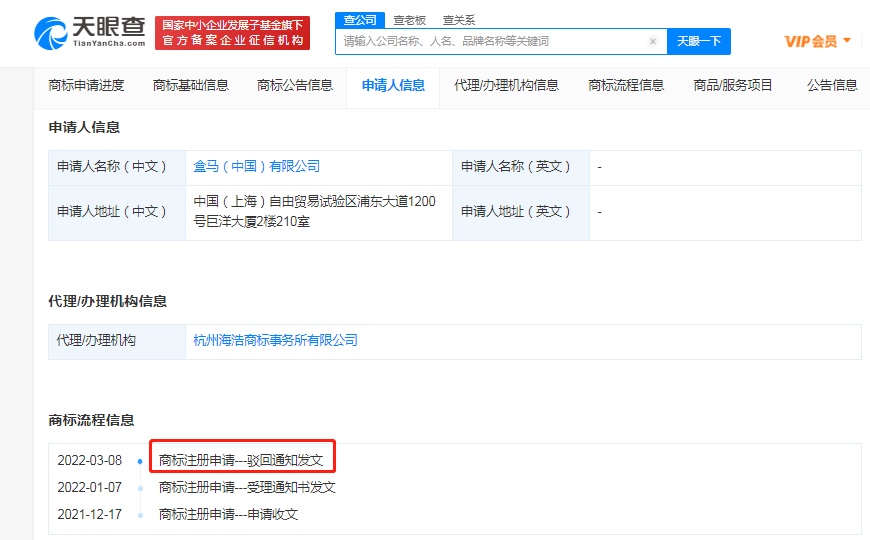The height and width of the screenshot is (540, 870).
Task: Click the timeline dot for 2022-03-08
Action: click(140, 461)
